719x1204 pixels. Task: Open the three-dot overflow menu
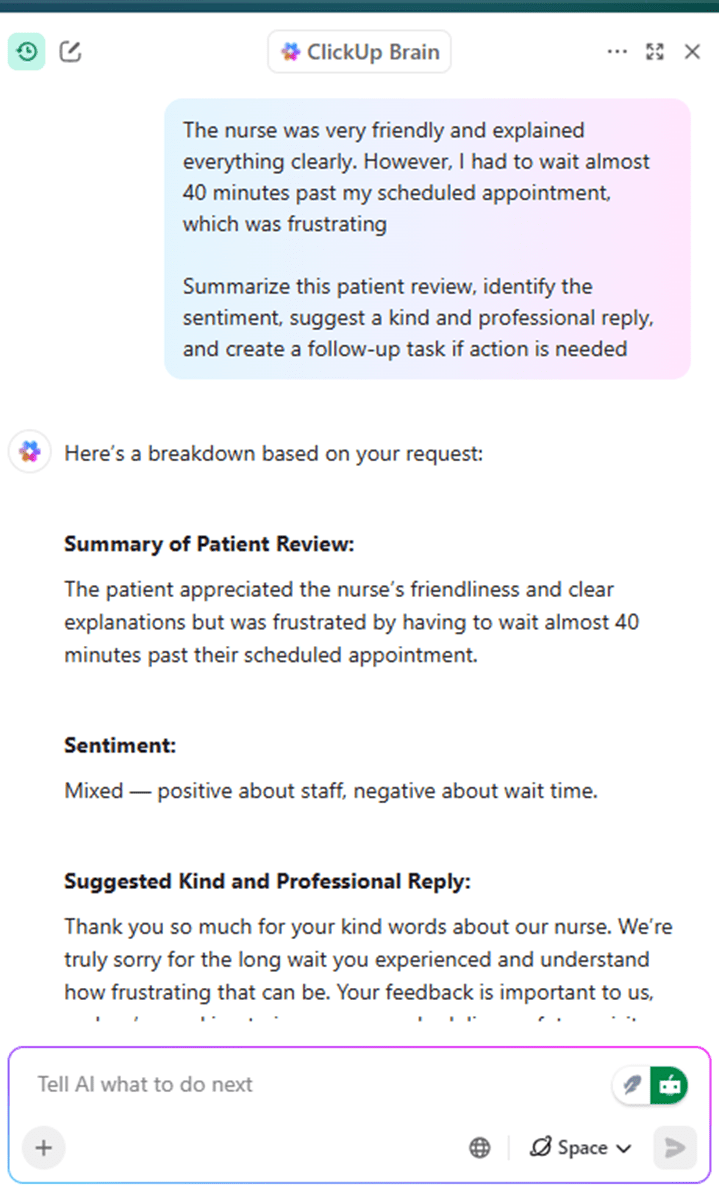[x=618, y=51]
